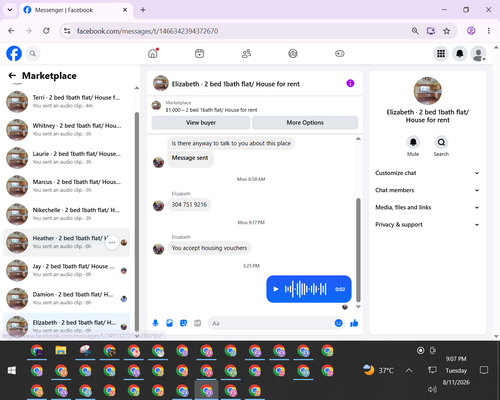Open the Windows notification center icon
500x400 pixels.
[484, 370]
